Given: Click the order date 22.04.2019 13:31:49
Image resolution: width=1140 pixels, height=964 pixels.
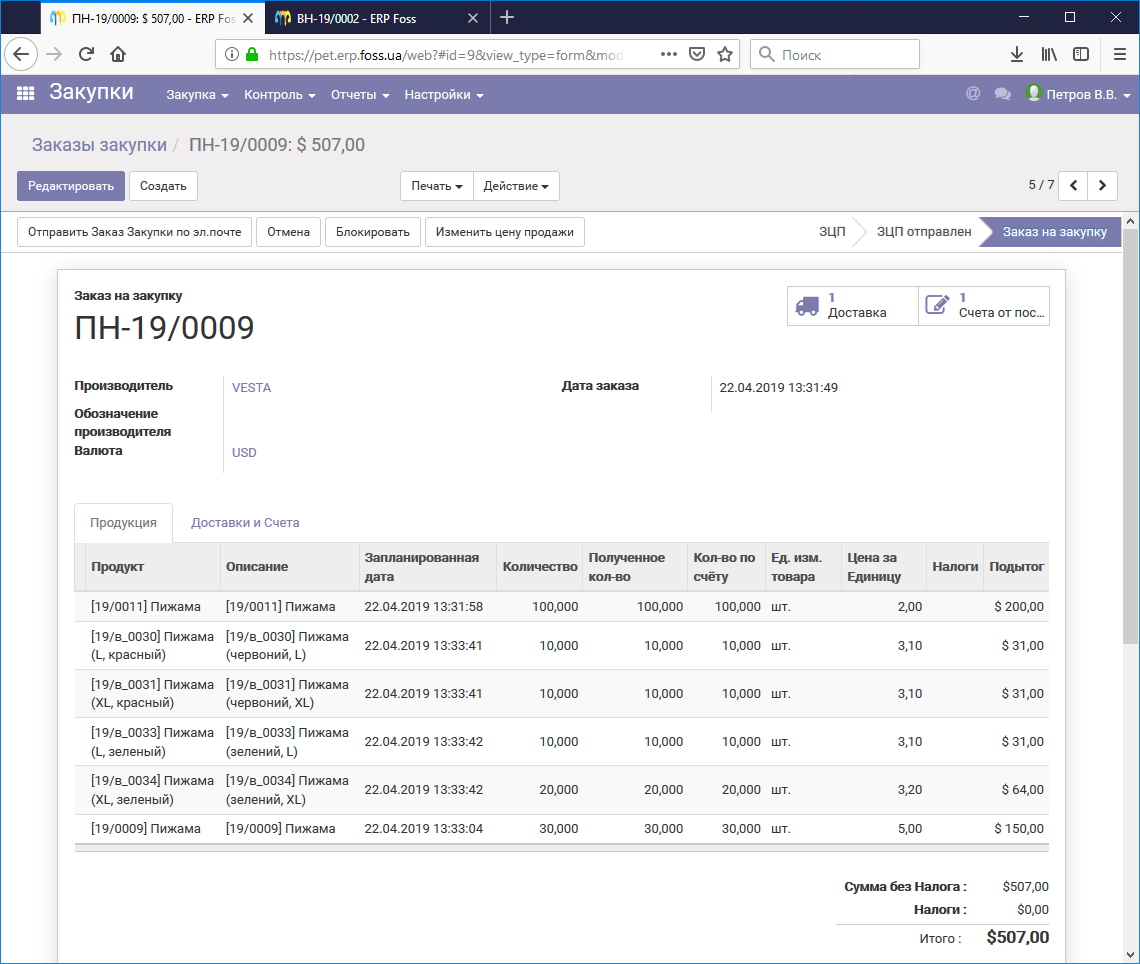Looking at the screenshot, I should tap(778, 387).
